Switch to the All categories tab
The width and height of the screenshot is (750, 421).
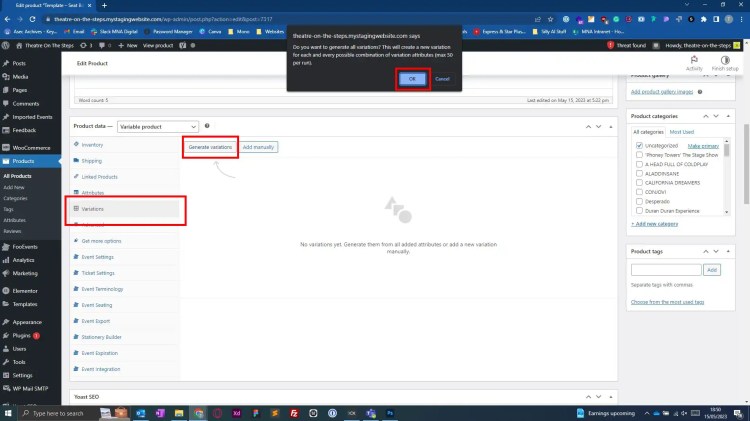click(648, 132)
